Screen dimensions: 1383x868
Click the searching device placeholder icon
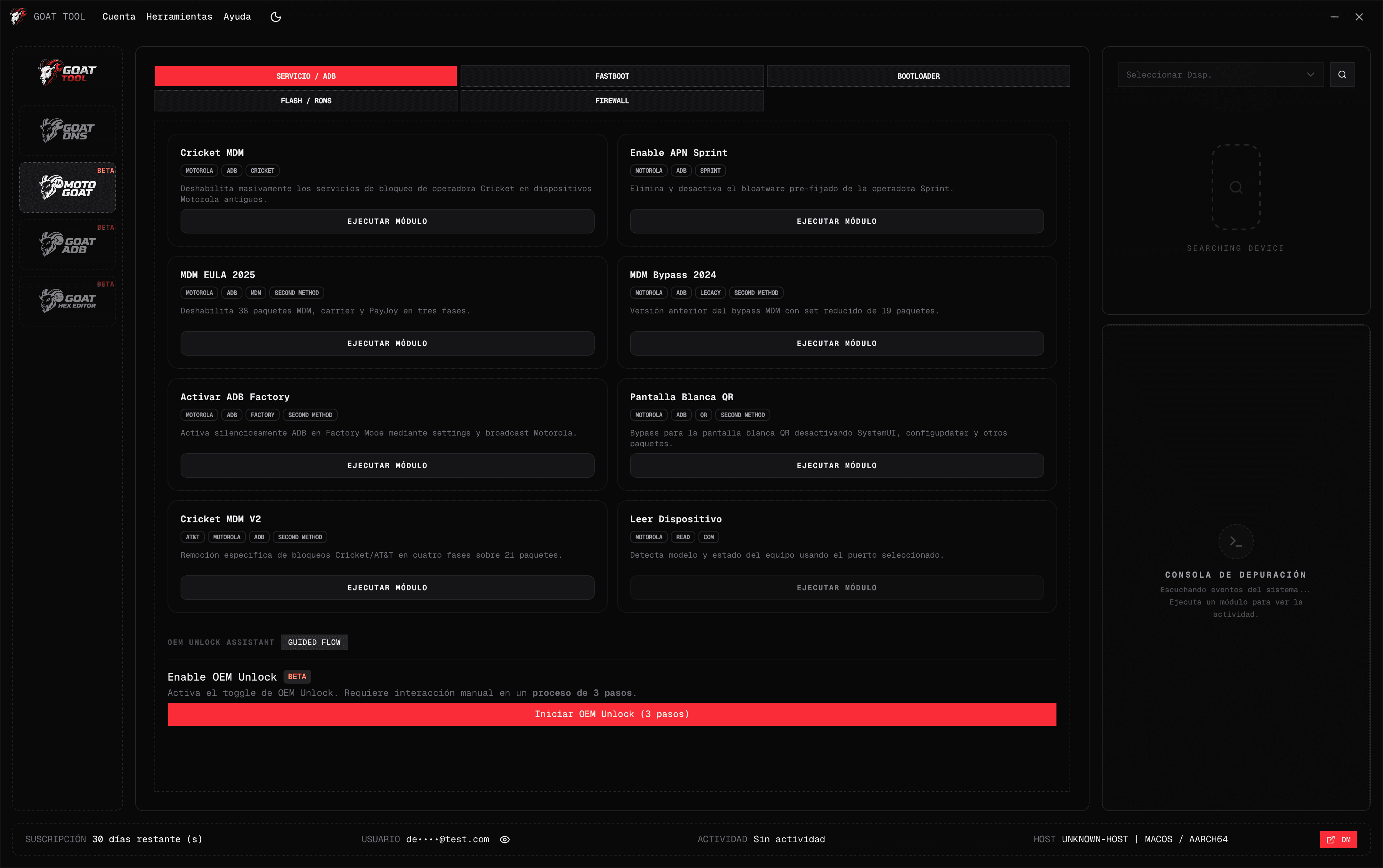click(1235, 187)
